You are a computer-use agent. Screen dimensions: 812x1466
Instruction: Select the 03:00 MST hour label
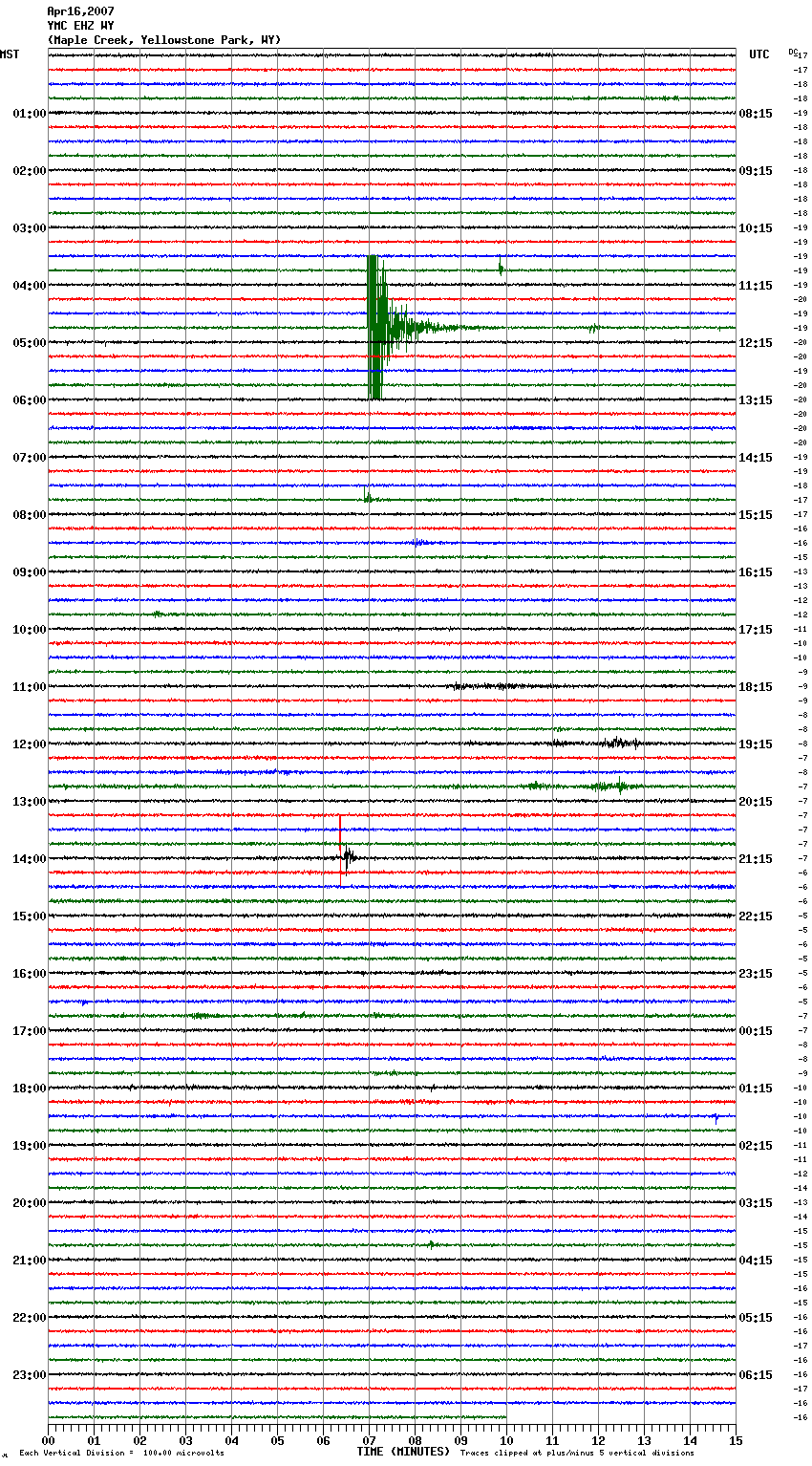click(30, 228)
